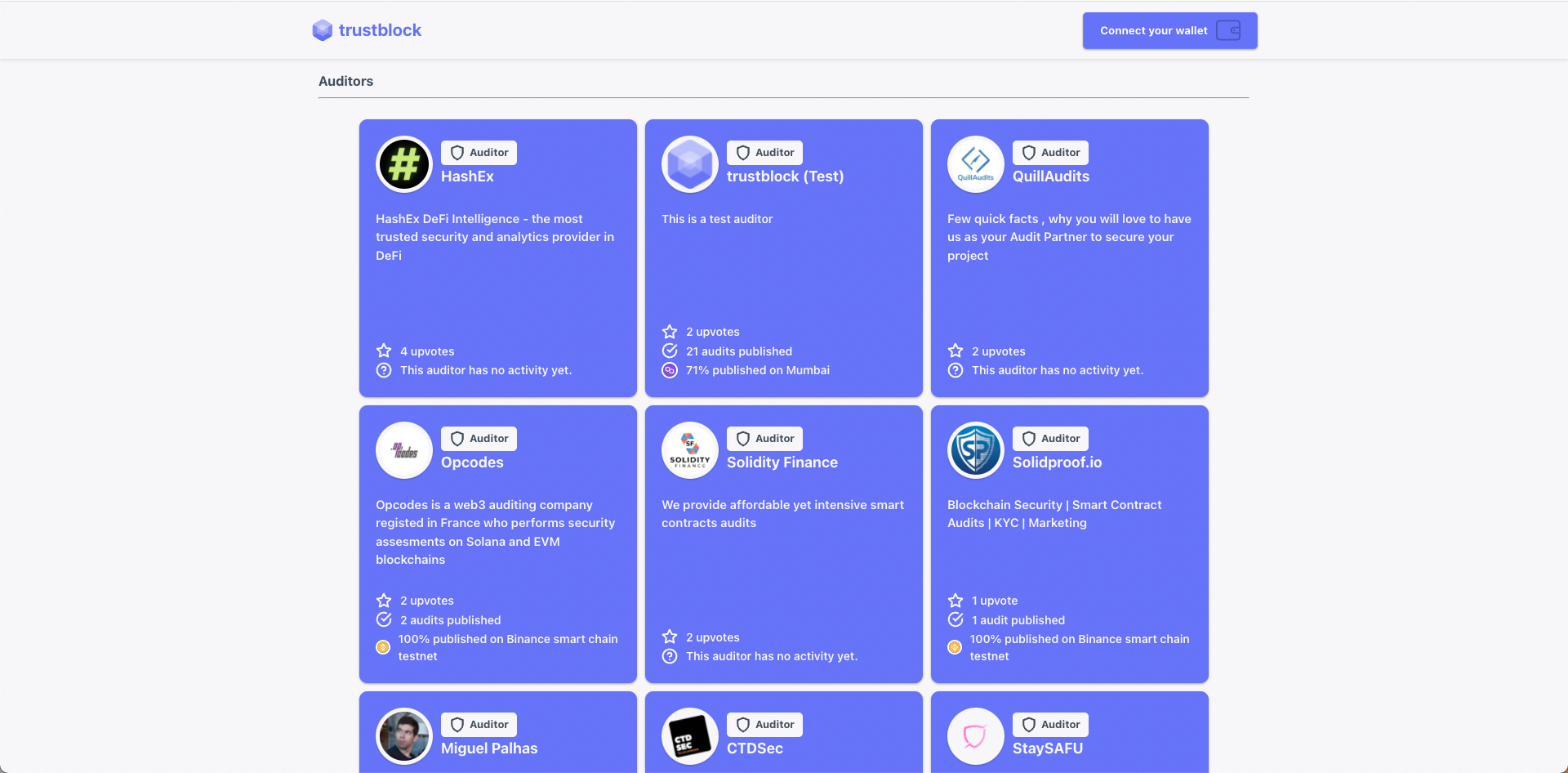The width and height of the screenshot is (1568, 773).
Task: Click 'Opcodes is a web3 auditing company' text
Action: point(495,532)
